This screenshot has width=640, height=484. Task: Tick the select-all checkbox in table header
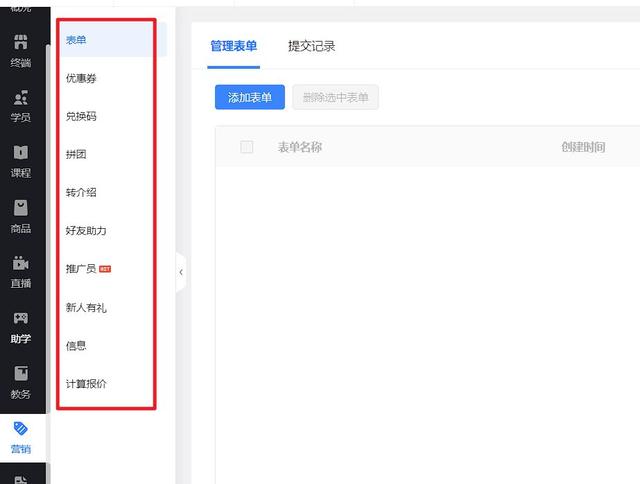[x=247, y=147]
